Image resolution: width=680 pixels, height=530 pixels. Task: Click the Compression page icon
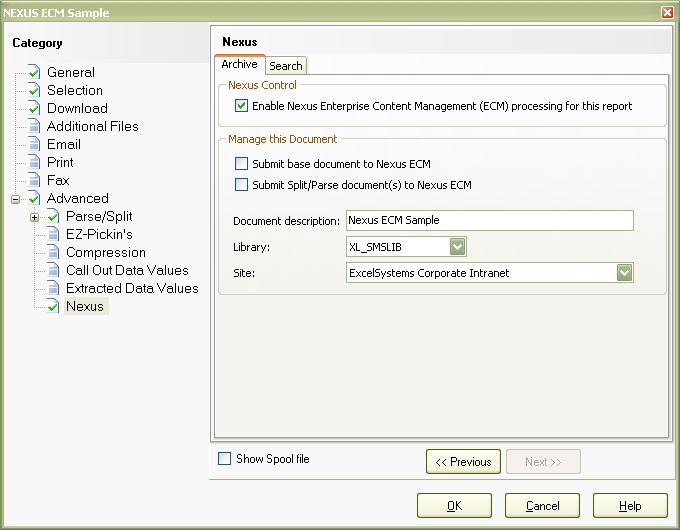coord(53,252)
